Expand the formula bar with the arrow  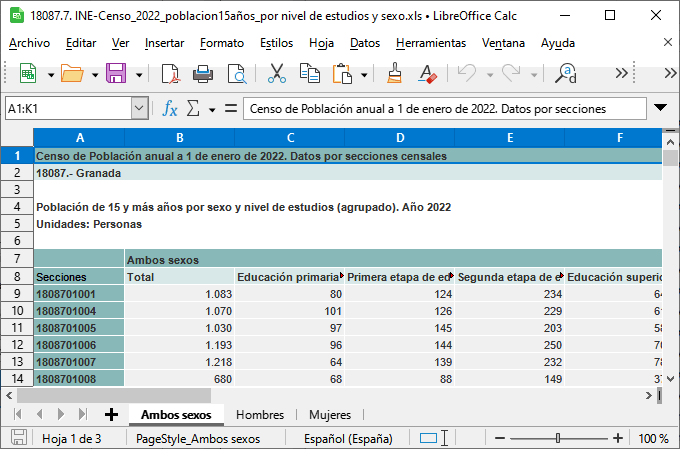[x=660, y=108]
